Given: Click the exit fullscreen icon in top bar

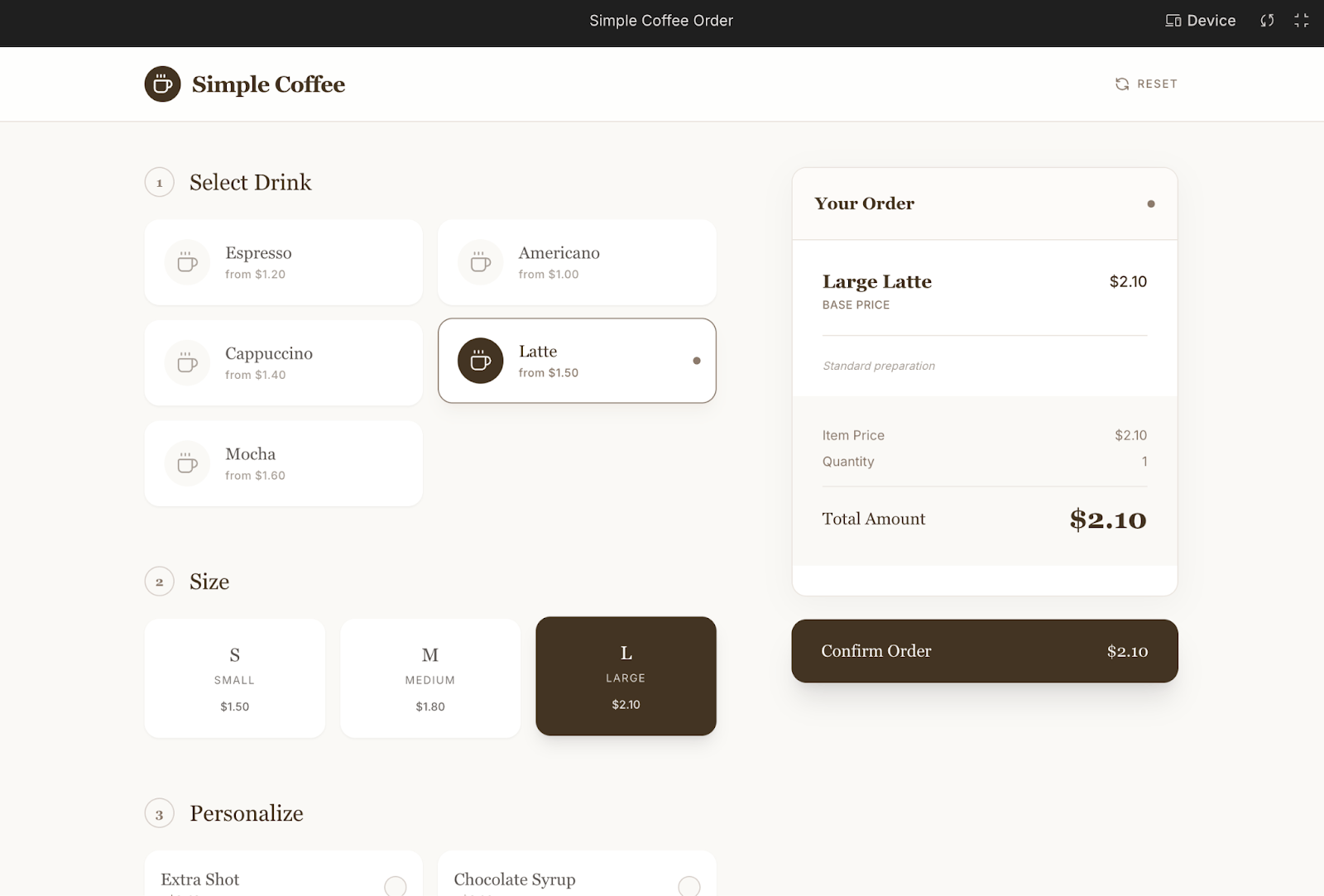Looking at the screenshot, I should [1302, 21].
